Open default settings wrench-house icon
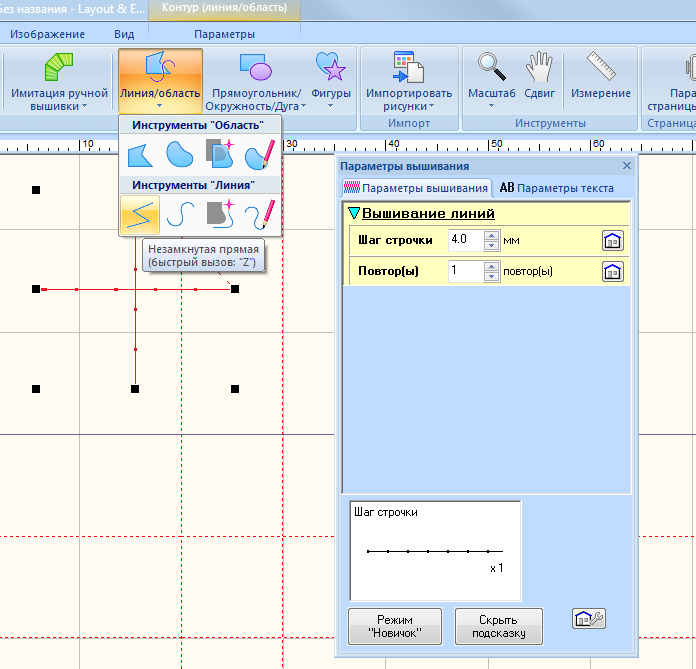 pos(588,619)
